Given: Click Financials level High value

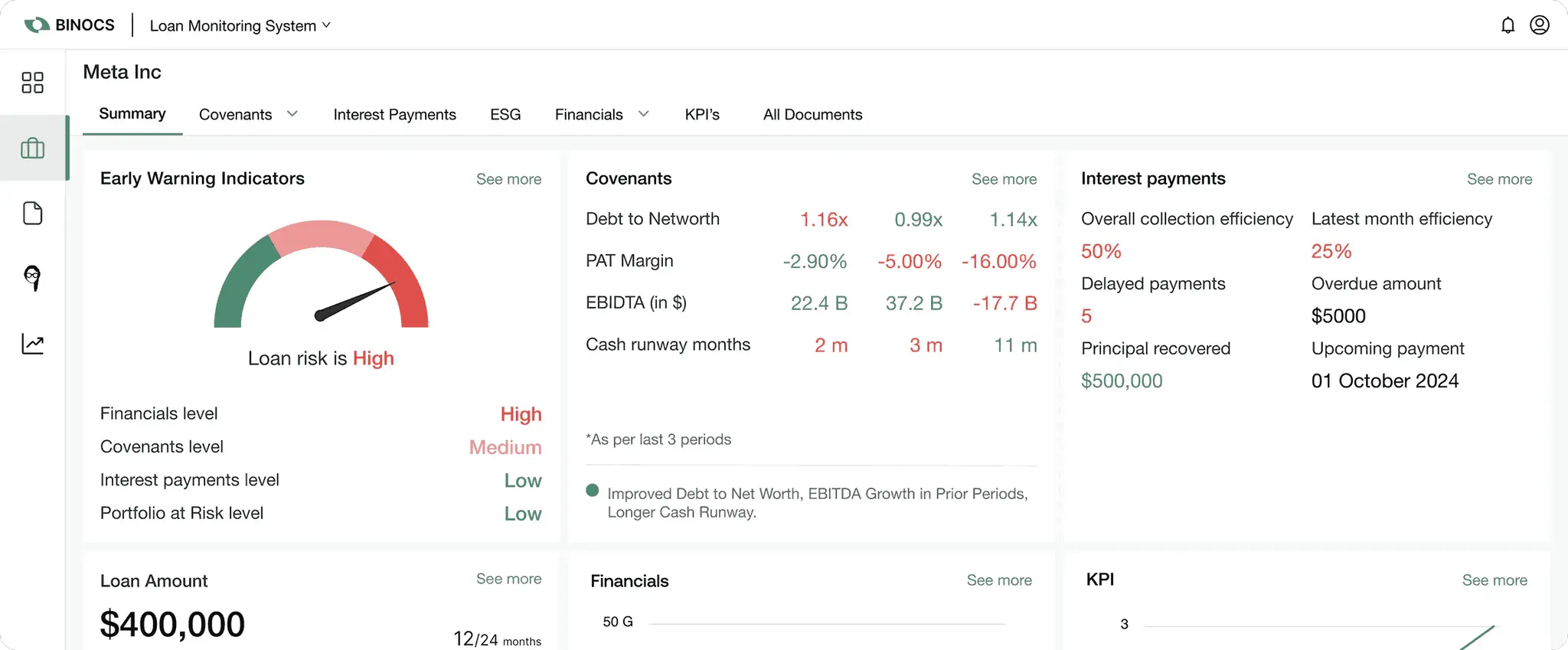Looking at the screenshot, I should [x=521, y=414].
